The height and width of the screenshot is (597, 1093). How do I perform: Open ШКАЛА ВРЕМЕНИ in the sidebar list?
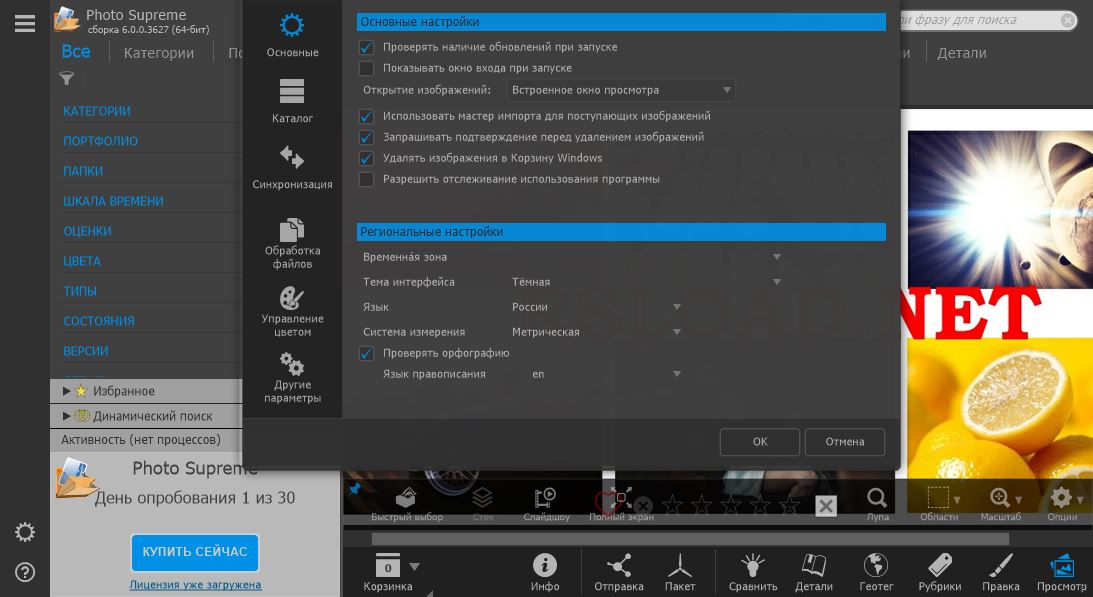coord(114,201)
